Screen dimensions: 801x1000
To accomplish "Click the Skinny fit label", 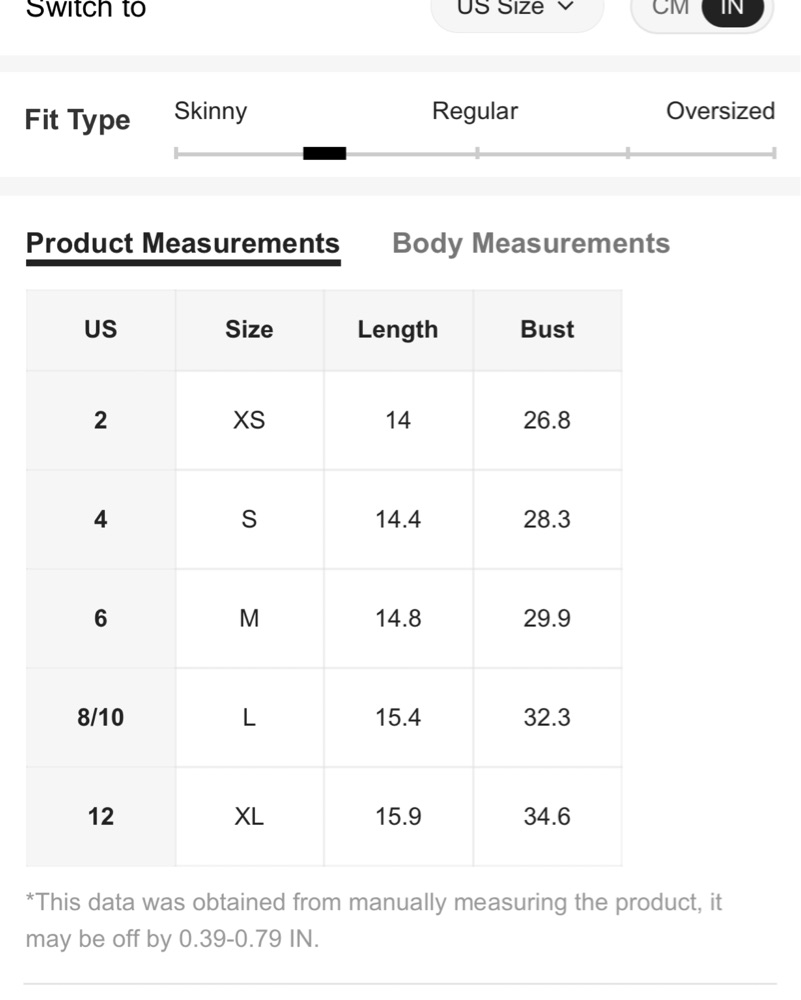I will (210, 111).
